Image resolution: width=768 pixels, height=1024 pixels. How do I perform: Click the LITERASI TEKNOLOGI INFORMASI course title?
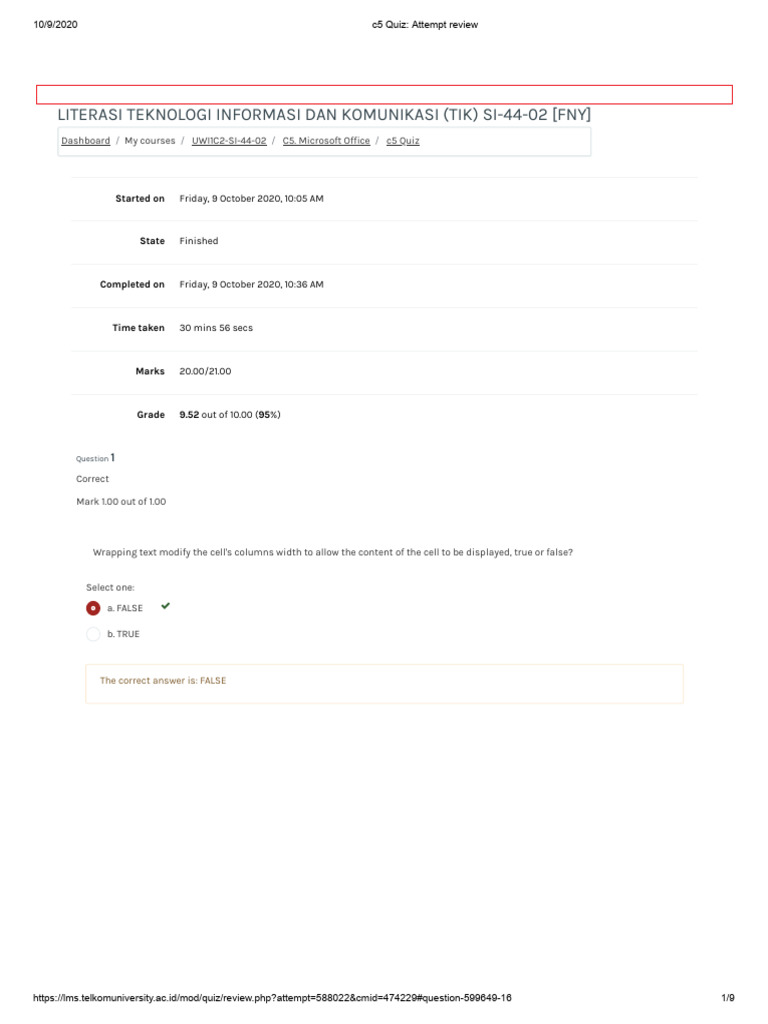(x=324, y=115)
